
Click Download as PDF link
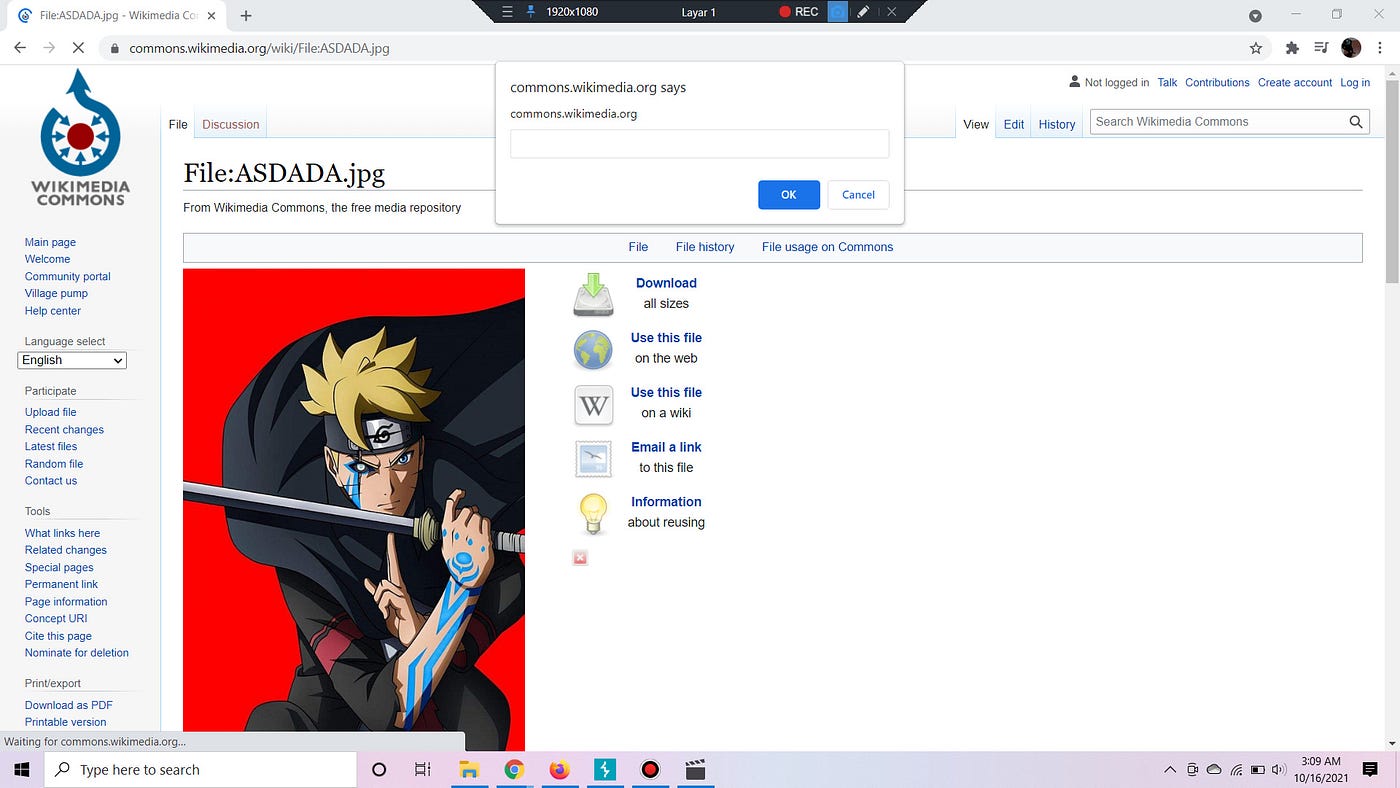coord(69,705)
